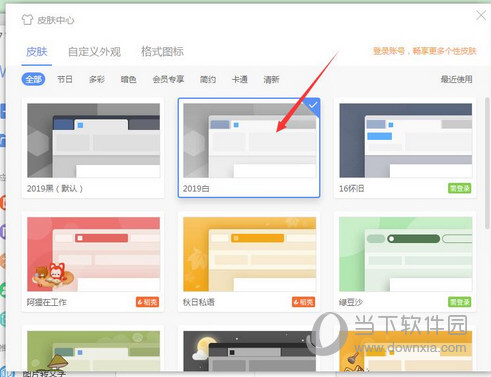Click the 稻壳 badge on 秋日私语

[x=303, y=302]
